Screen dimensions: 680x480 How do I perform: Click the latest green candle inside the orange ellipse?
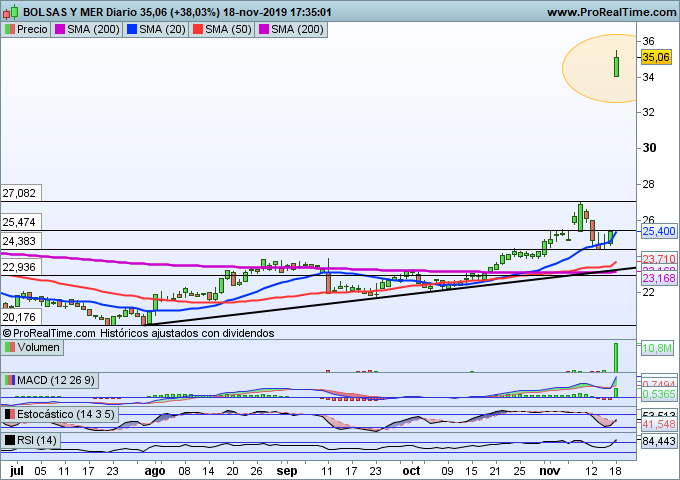pos(617,66)
